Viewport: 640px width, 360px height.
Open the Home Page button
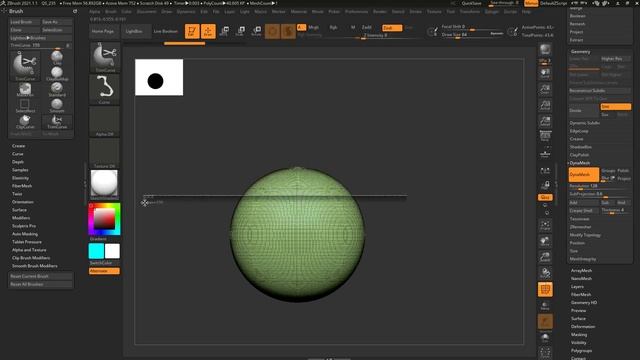coord(103,31)
